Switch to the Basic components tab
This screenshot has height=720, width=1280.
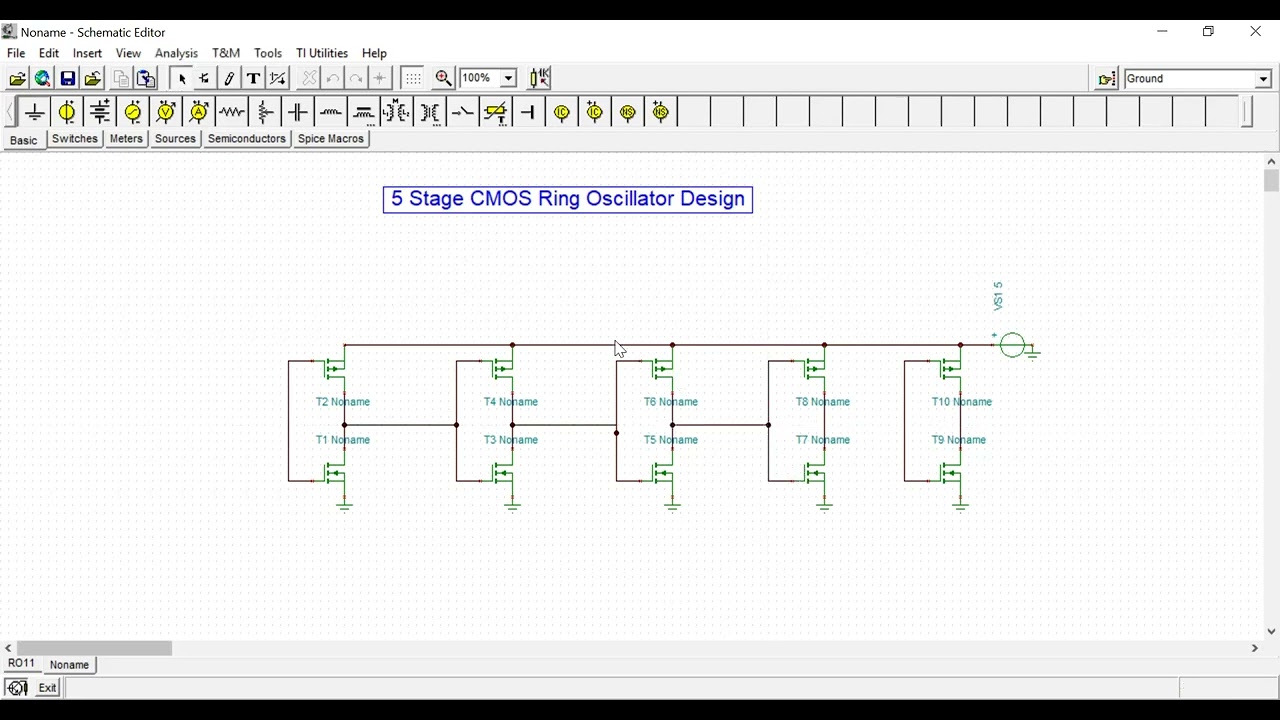tap(24, 140)
